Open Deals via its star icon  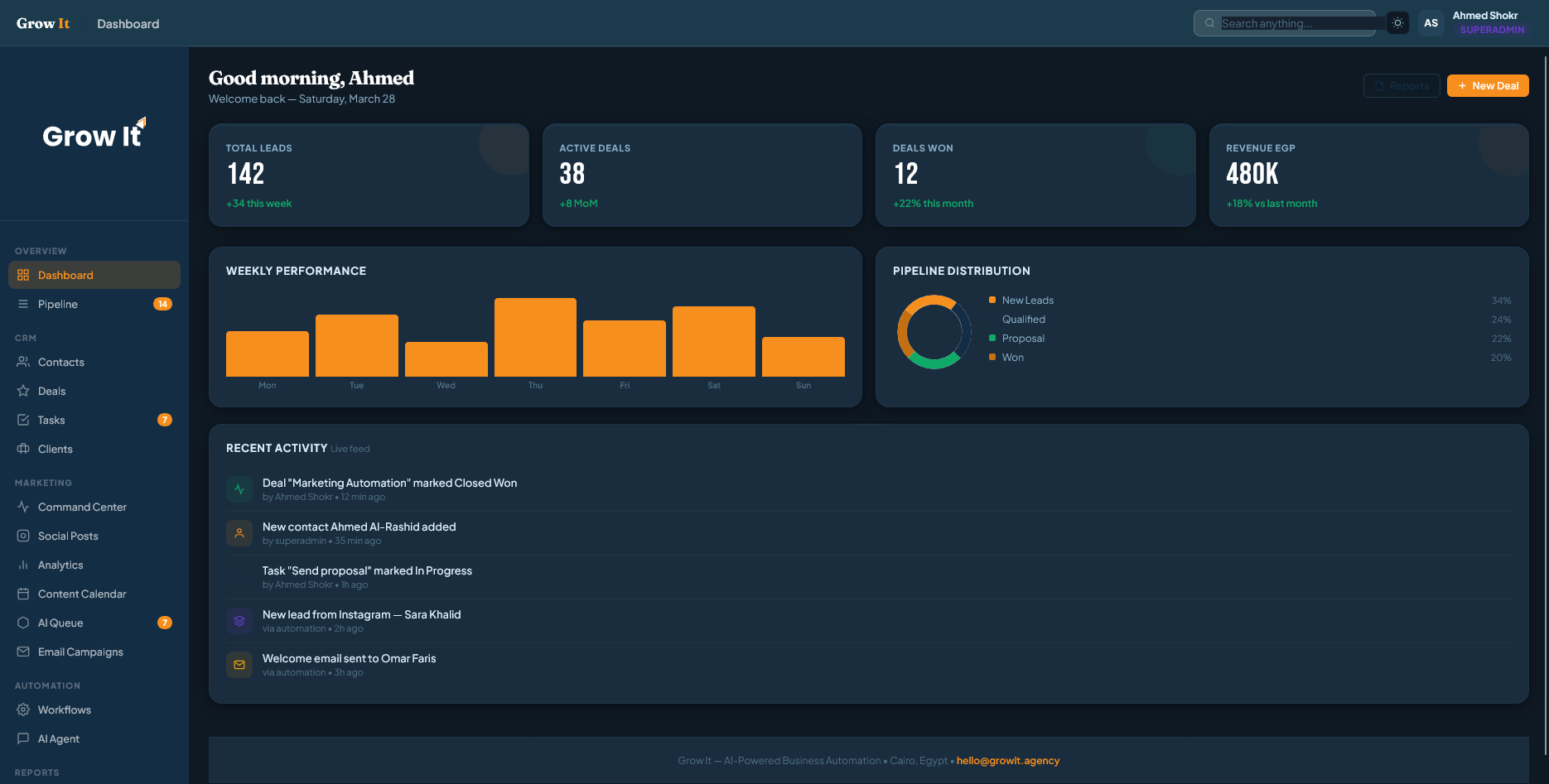23,391
